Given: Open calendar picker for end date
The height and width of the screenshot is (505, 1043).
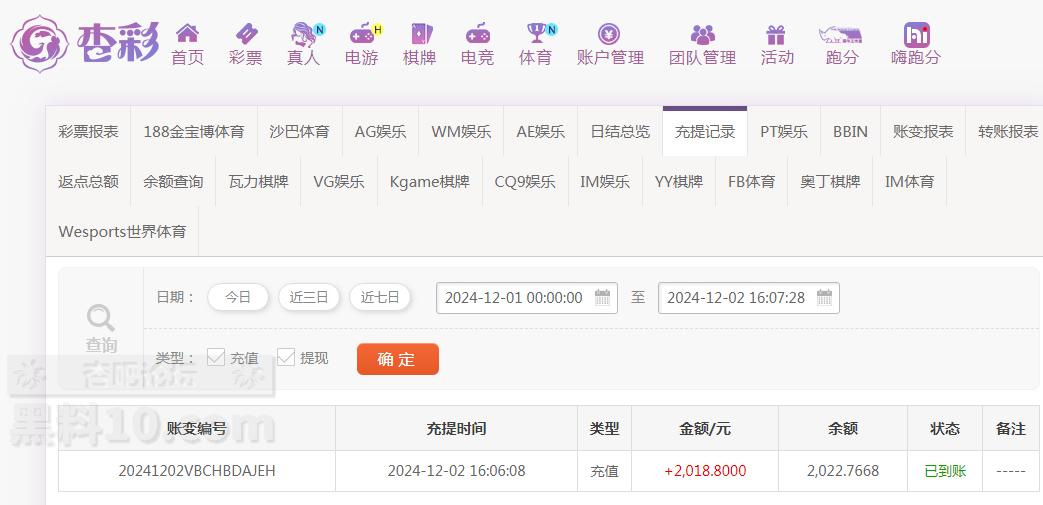Looking at the screenshot, I should [x=824, y=297].
